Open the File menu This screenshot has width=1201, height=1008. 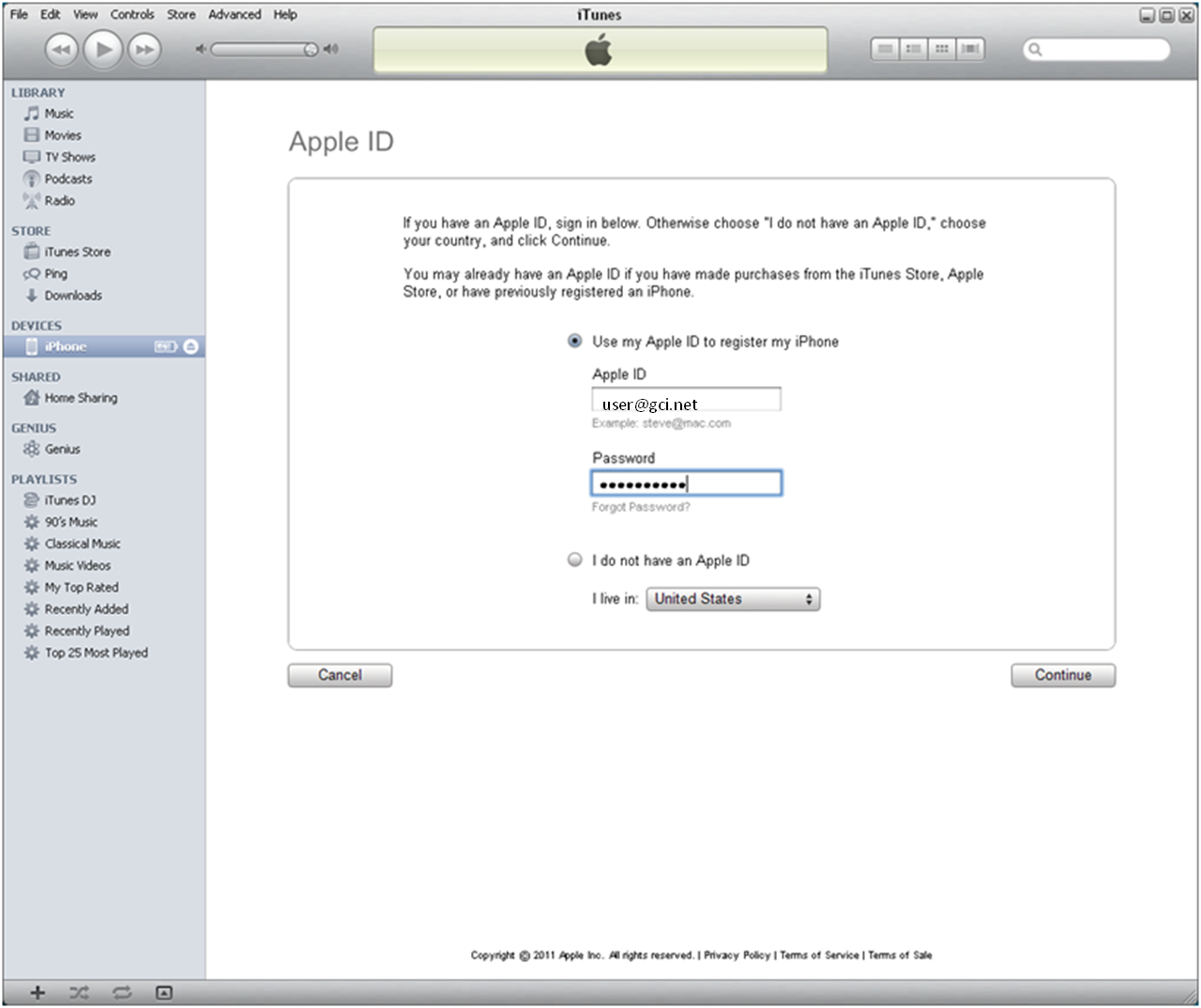[19, 14]
